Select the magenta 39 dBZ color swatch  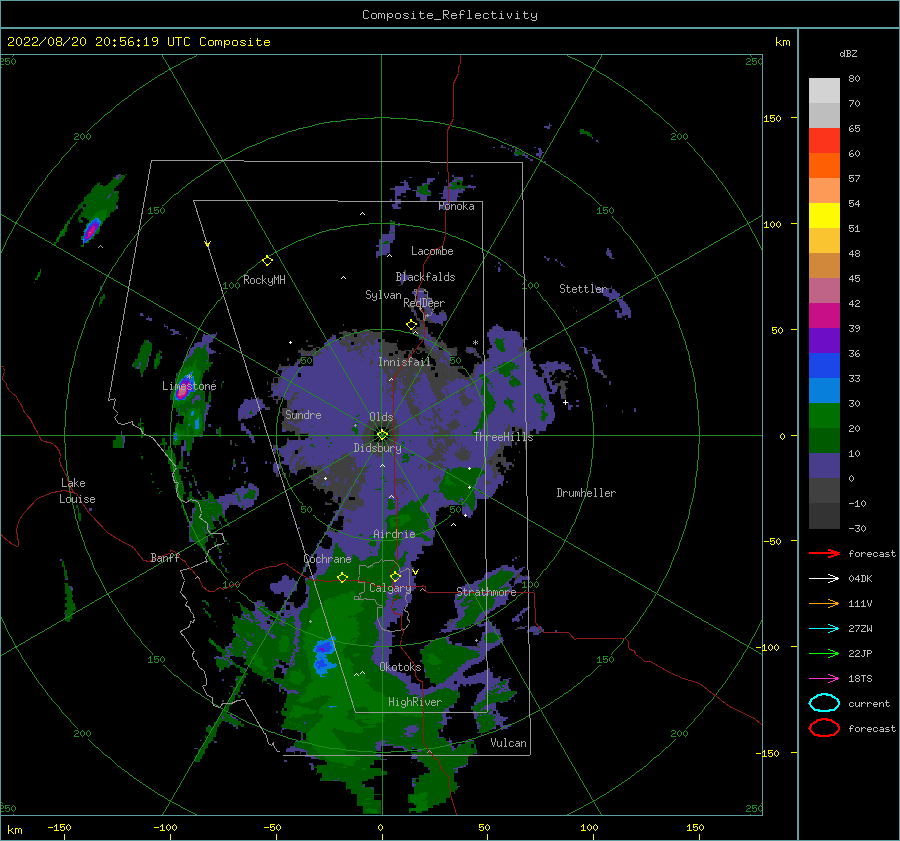pyautogui.click(x=824, y=315)
